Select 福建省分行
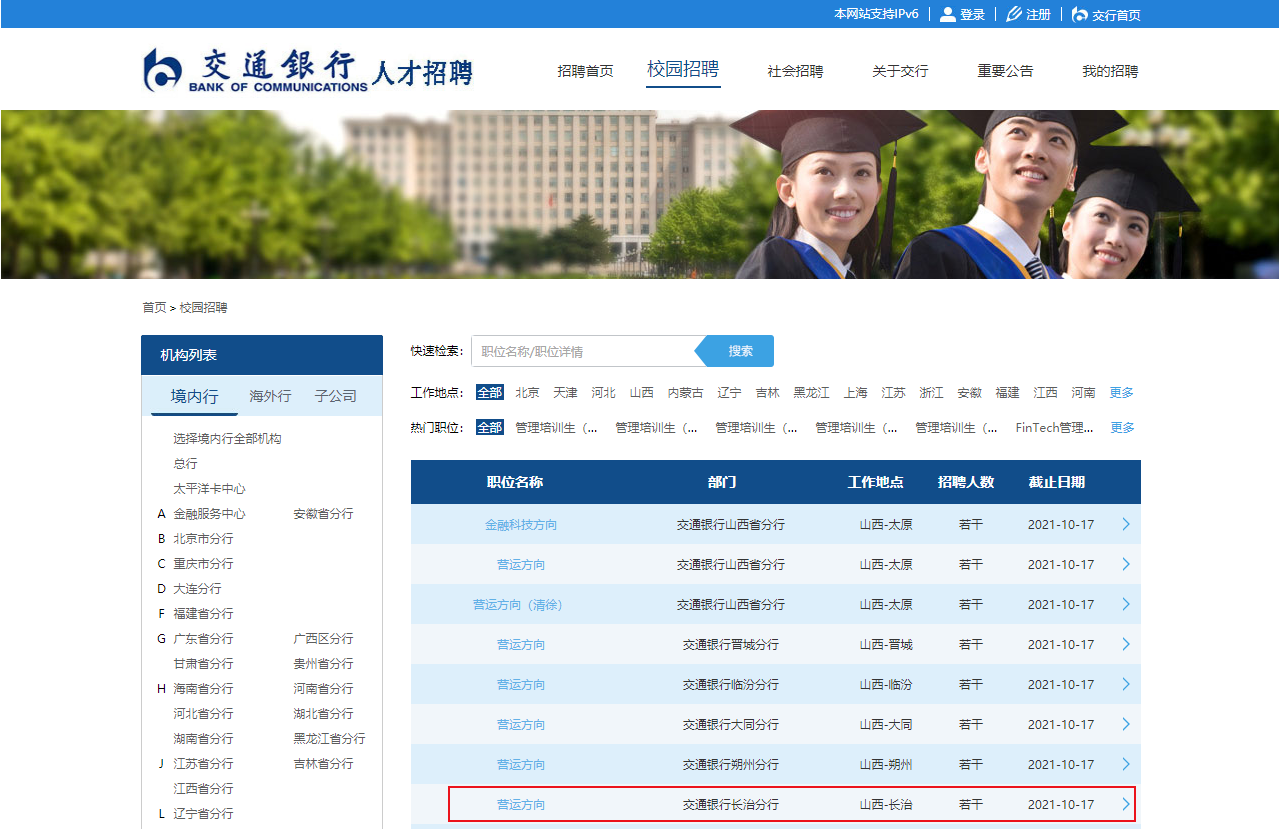The height and width of the screenshot is (829, 1279). tap(203, 614)
